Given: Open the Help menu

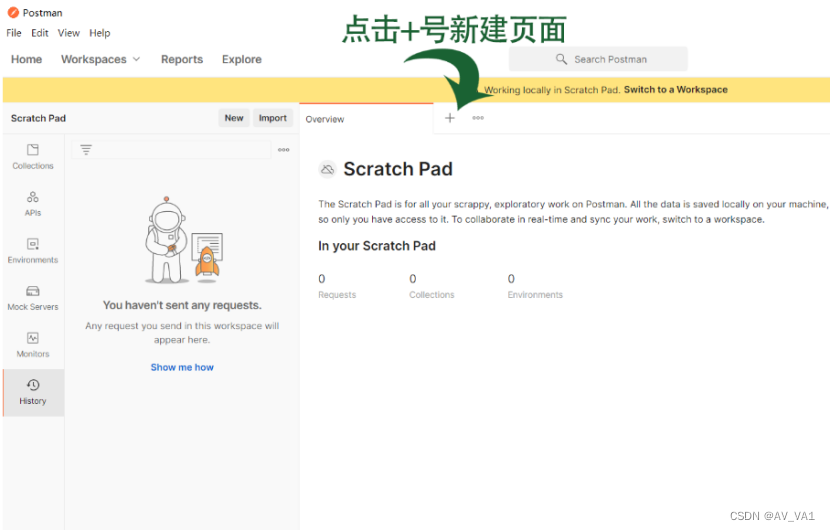Looking at the screenshot, I should point(100,33).
